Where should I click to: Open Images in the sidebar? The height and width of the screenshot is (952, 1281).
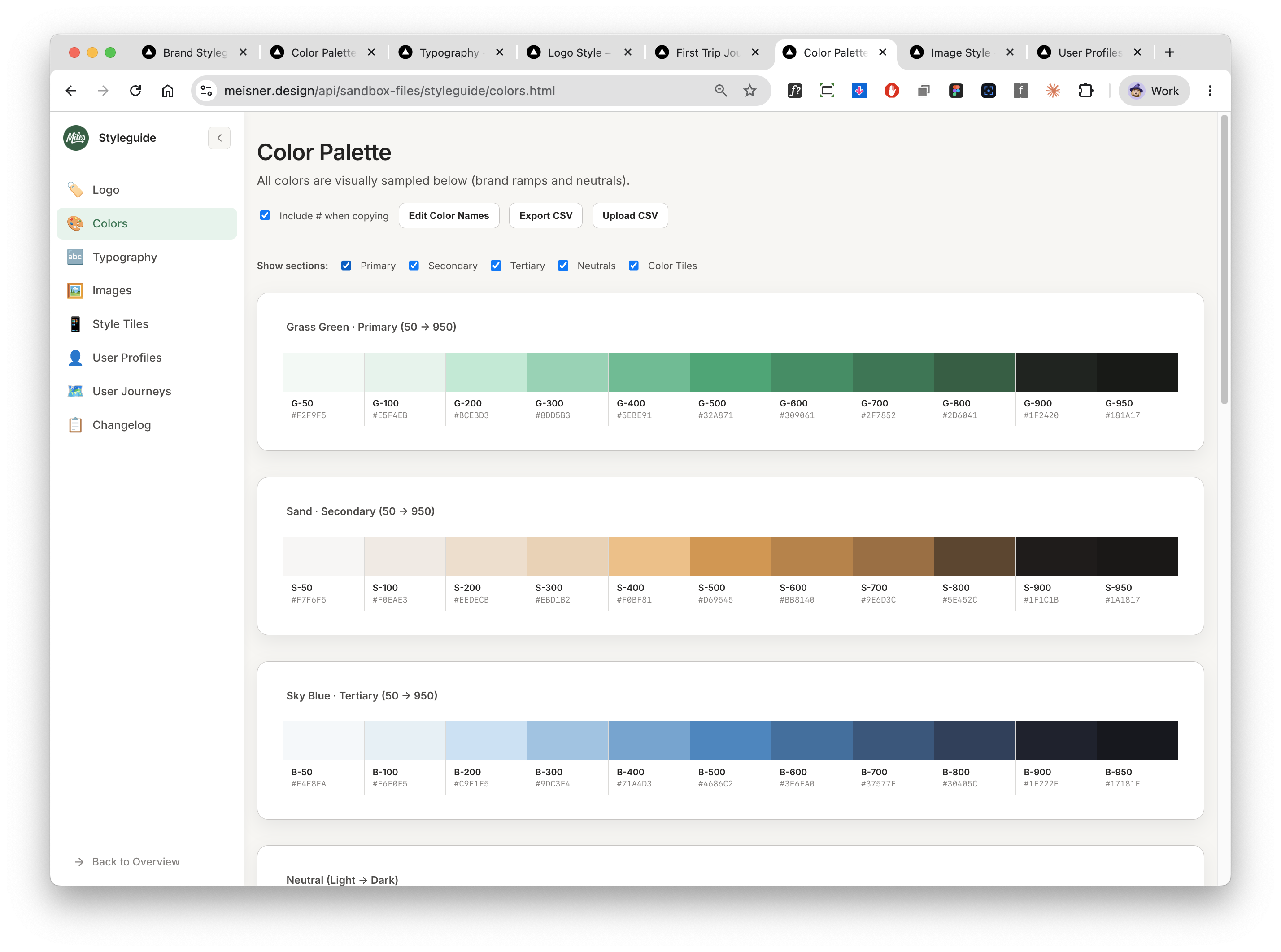tap(147, 290)
